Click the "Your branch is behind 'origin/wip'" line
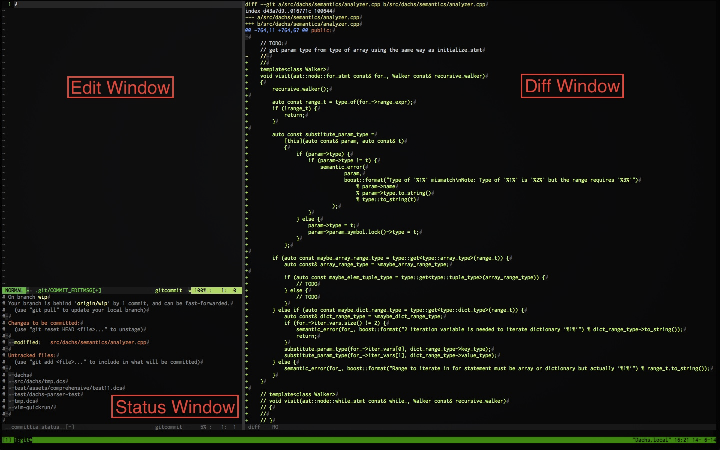 120,304
